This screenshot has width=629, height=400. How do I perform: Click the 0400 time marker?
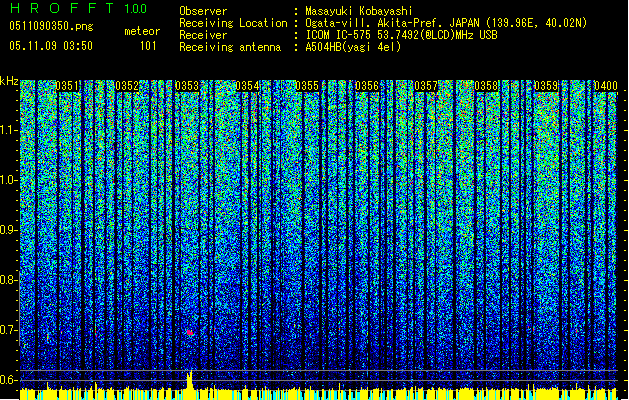[606, 86]
